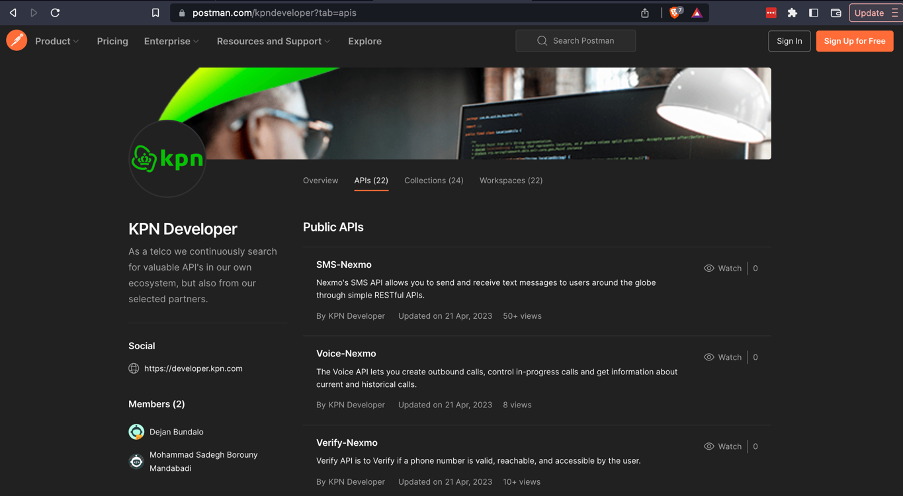Viewport: 904px width, 496px height.
Task: Click the SMS-Nexmo description text
Action: coord(486,289)
